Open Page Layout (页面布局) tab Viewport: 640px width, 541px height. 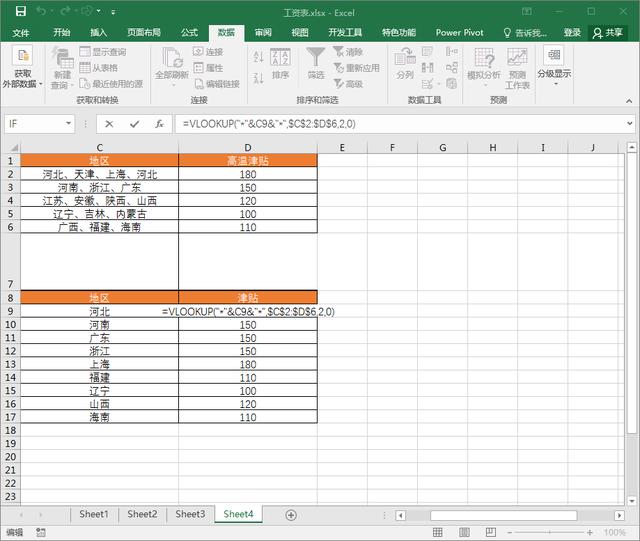click(144, 33)
